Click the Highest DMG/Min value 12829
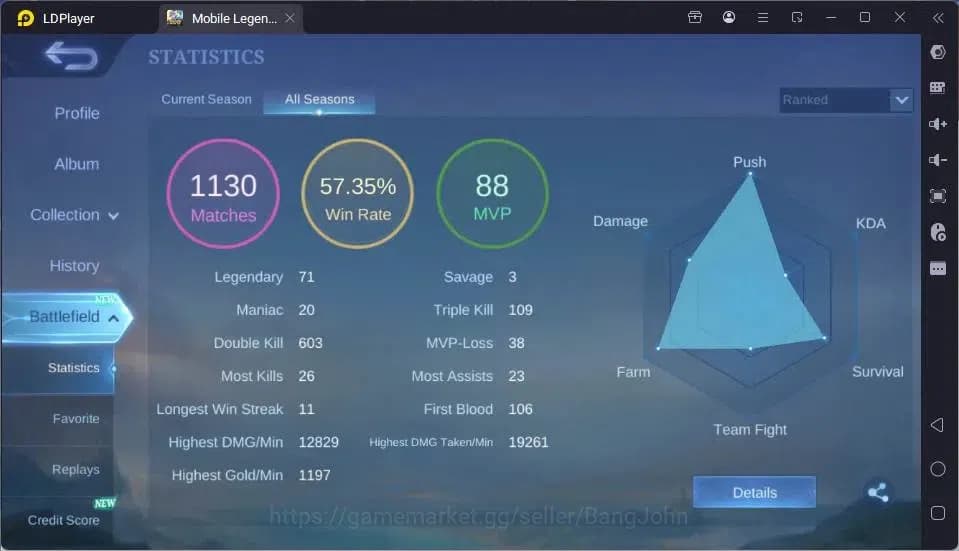Image resolution: width=959 pixels, height=551 pixels. coord(319,442)
